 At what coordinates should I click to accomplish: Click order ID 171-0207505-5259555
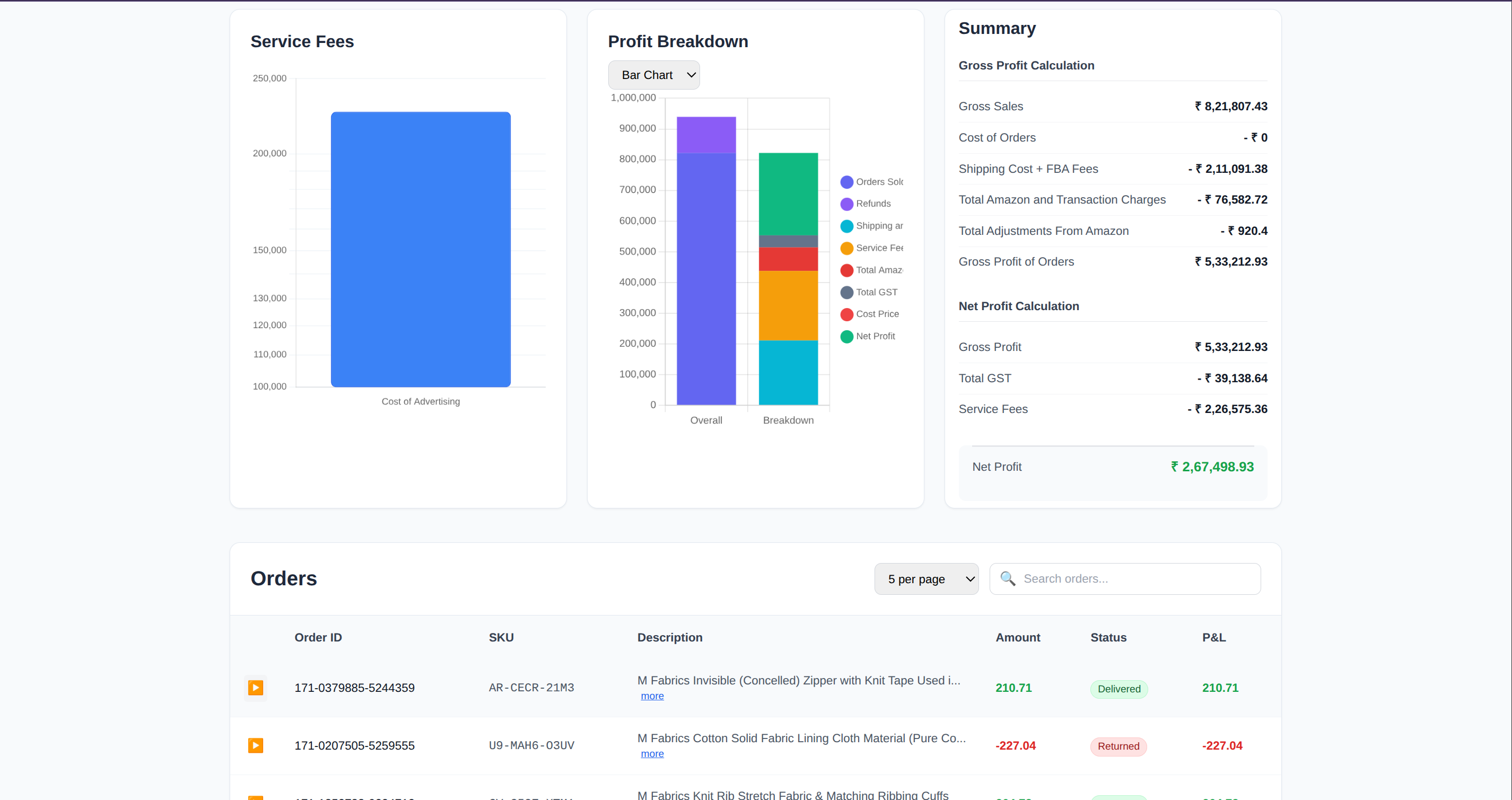pos(354,745)
